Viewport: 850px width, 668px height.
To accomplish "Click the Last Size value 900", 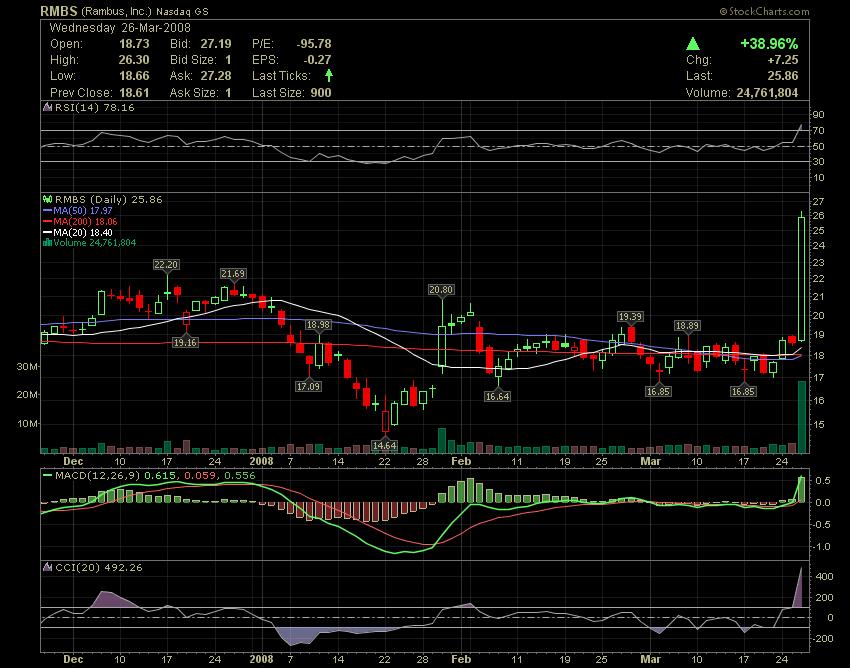I will click(x=321, y=93).
